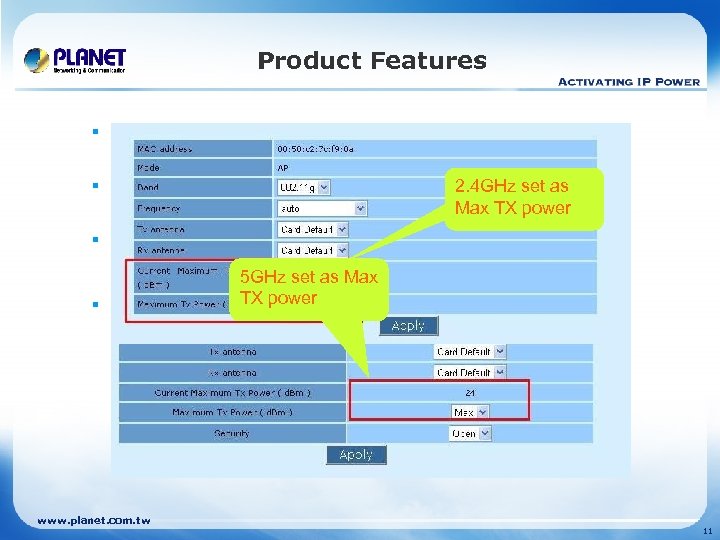Click the slide page number 11
Screen dimensions: 720x540
tap(707, 531)
